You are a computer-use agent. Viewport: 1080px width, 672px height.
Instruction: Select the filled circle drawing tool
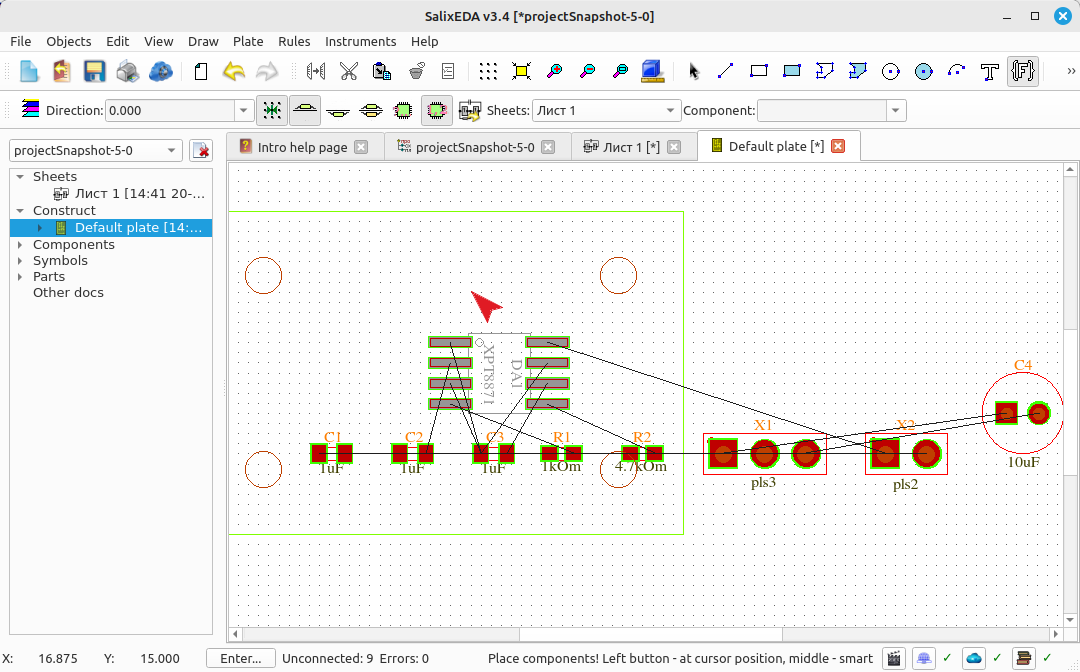point(924,71)
